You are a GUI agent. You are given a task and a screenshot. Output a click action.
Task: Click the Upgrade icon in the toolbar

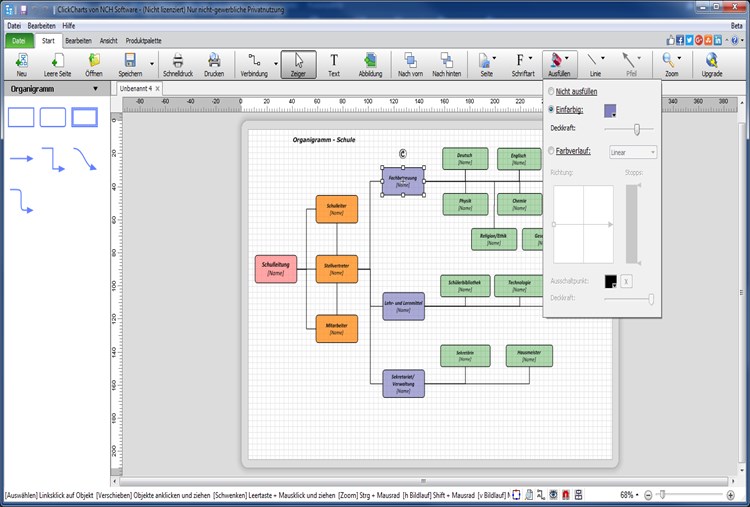[712, 65]
